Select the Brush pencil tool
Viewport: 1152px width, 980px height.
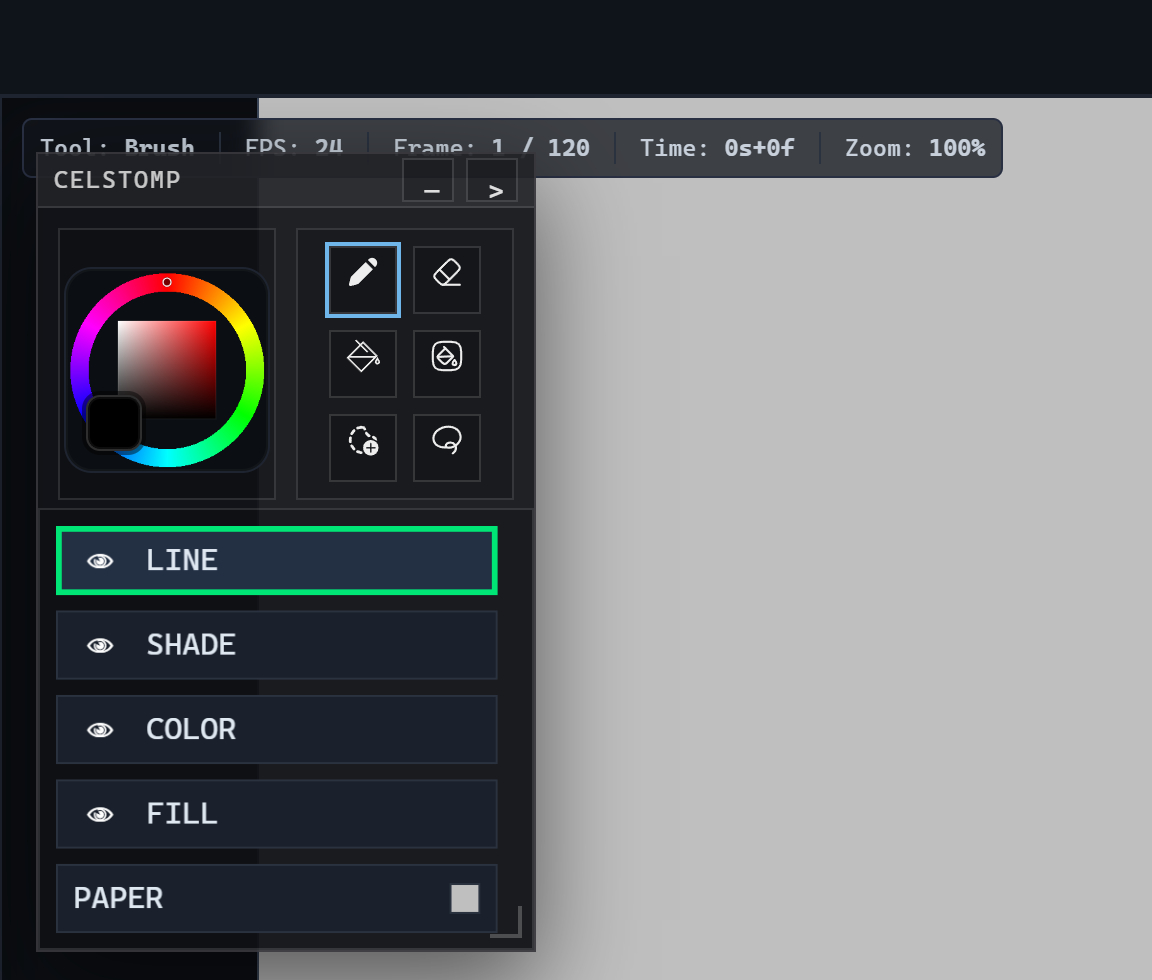point(363,280)
